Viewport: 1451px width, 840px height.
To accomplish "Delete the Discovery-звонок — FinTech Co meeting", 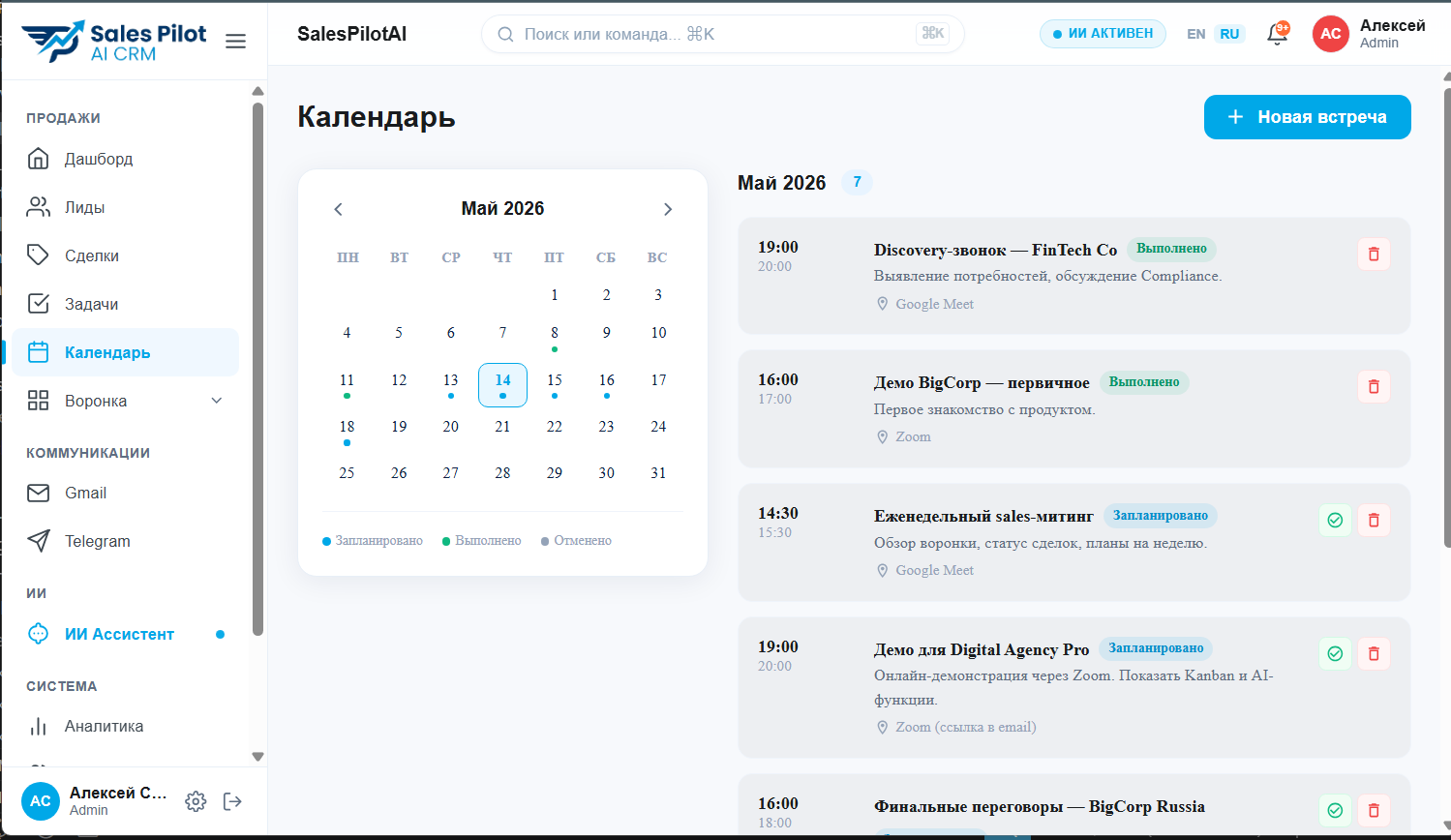I will [1374, 255].
